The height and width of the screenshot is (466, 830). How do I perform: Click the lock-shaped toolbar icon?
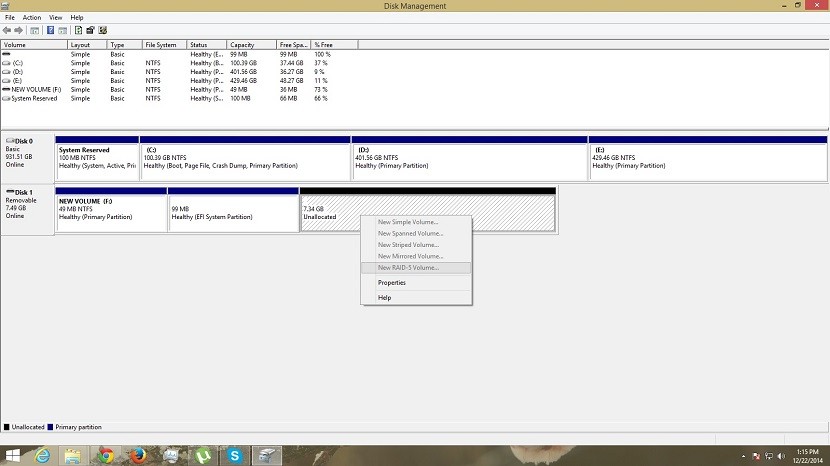90,30
